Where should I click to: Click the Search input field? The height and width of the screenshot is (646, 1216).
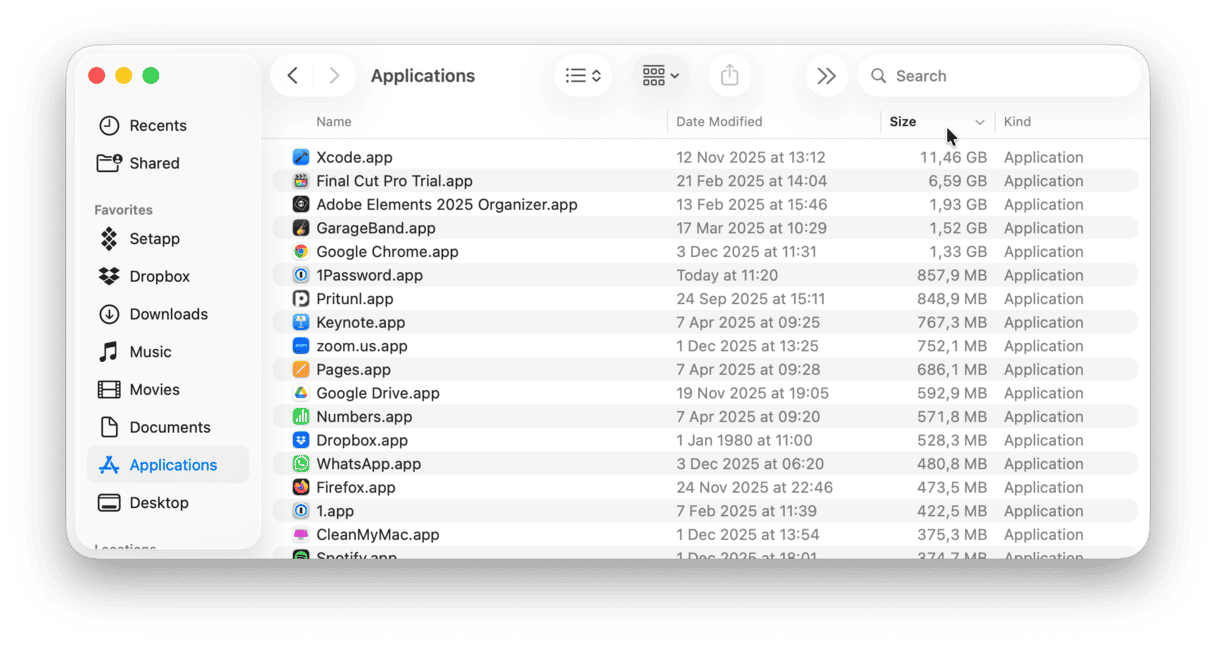pyautogui.click(x=1010, y=76)
